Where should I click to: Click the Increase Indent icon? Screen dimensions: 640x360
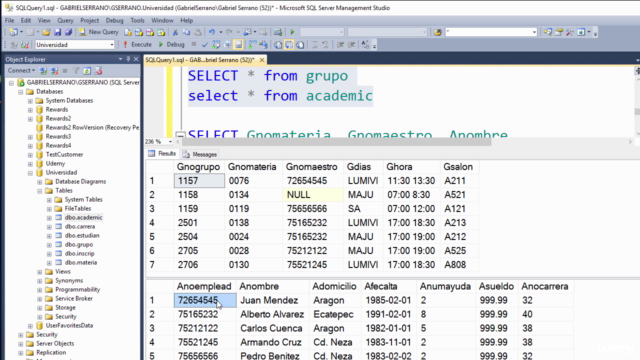(351, 44)
